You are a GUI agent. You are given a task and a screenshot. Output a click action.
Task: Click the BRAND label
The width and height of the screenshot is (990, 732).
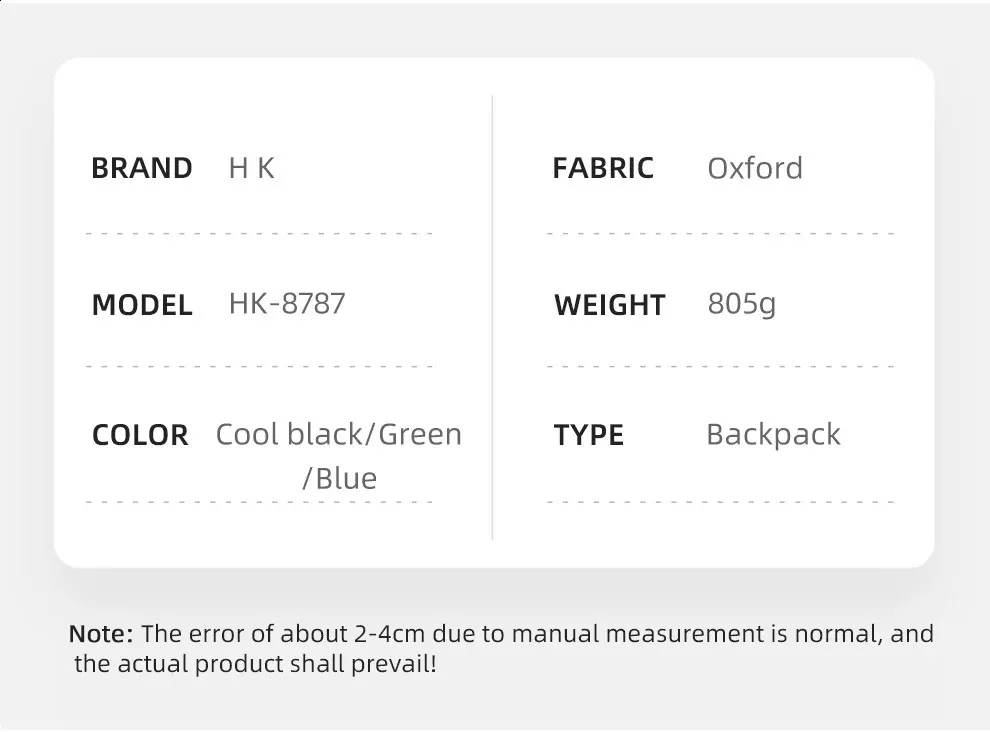pyautogui.click(x=141, y=168)
